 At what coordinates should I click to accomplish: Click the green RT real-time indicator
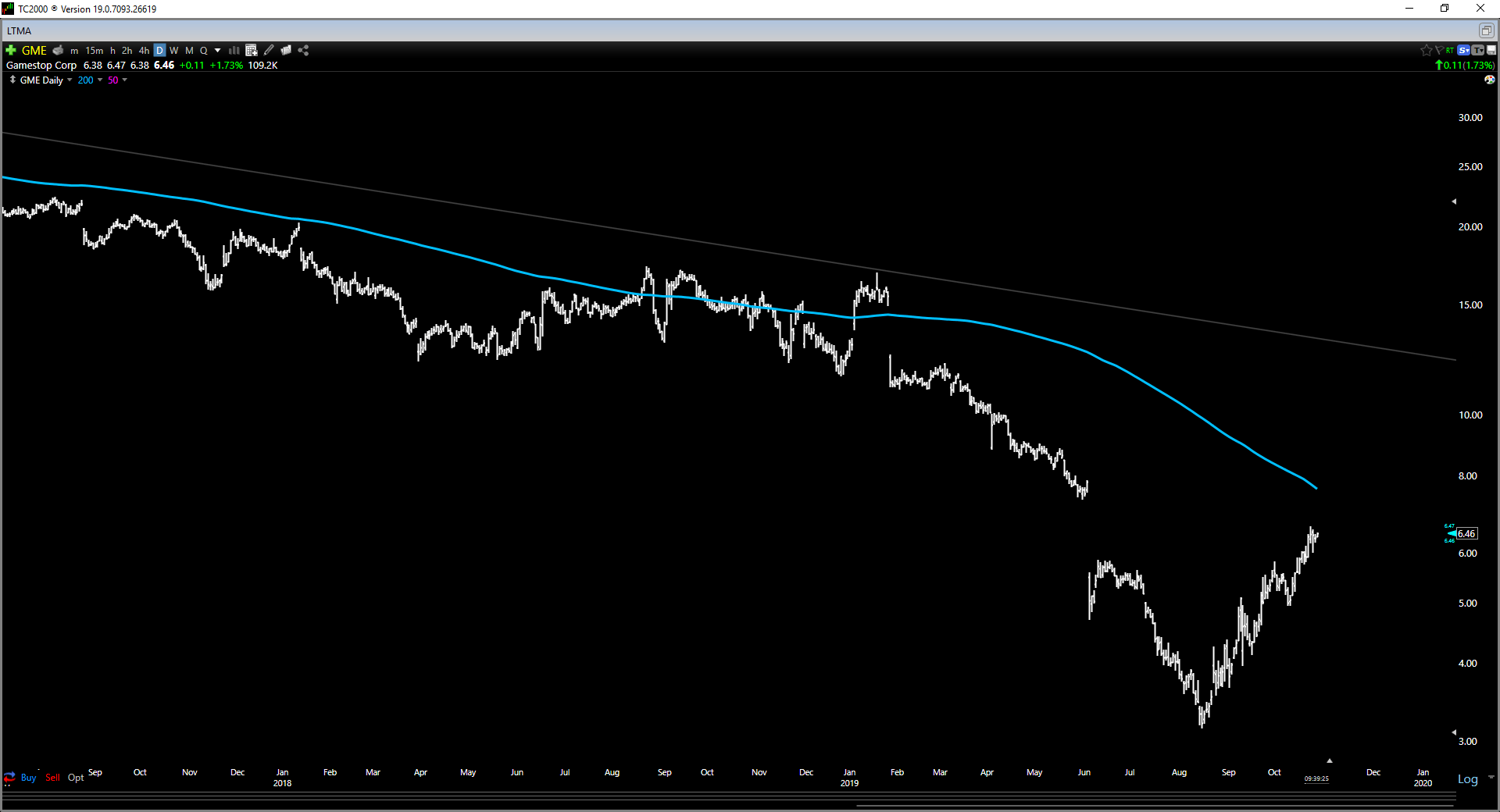click(1450, 50)
